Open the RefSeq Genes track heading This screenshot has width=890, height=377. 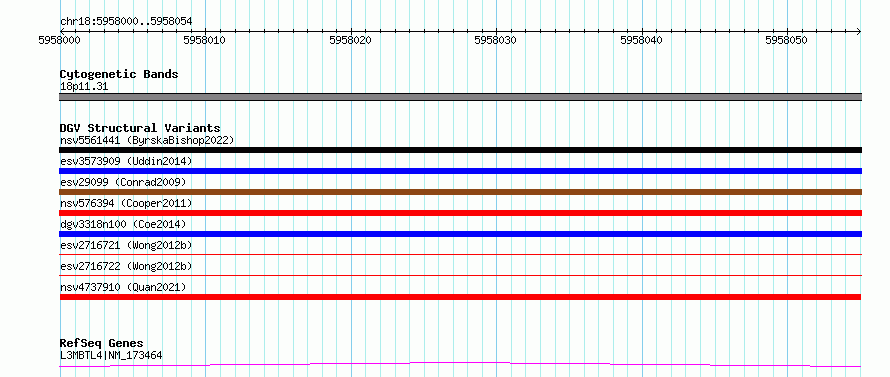click(x=101, y=344)
